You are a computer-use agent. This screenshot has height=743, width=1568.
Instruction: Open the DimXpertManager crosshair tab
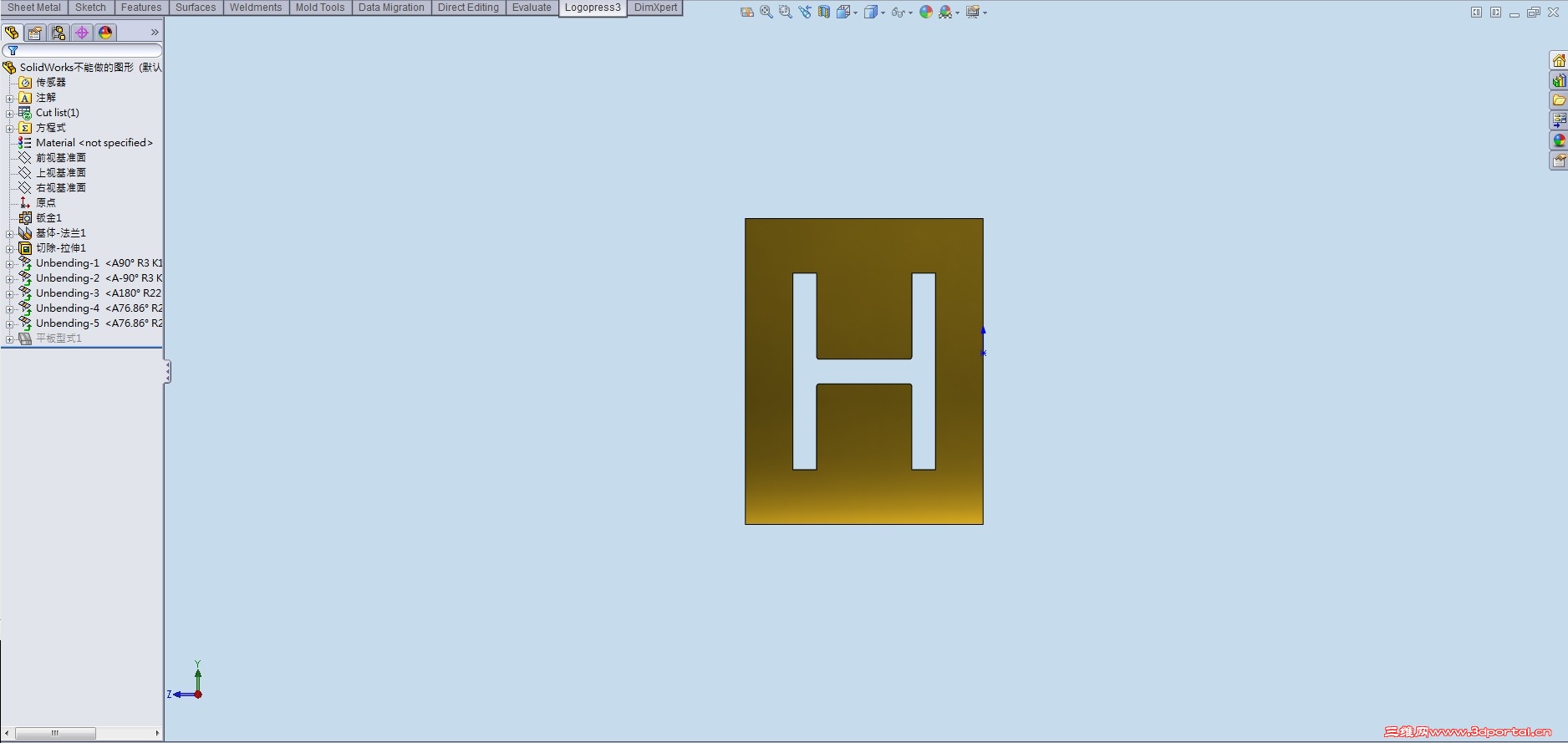point(82,33)
